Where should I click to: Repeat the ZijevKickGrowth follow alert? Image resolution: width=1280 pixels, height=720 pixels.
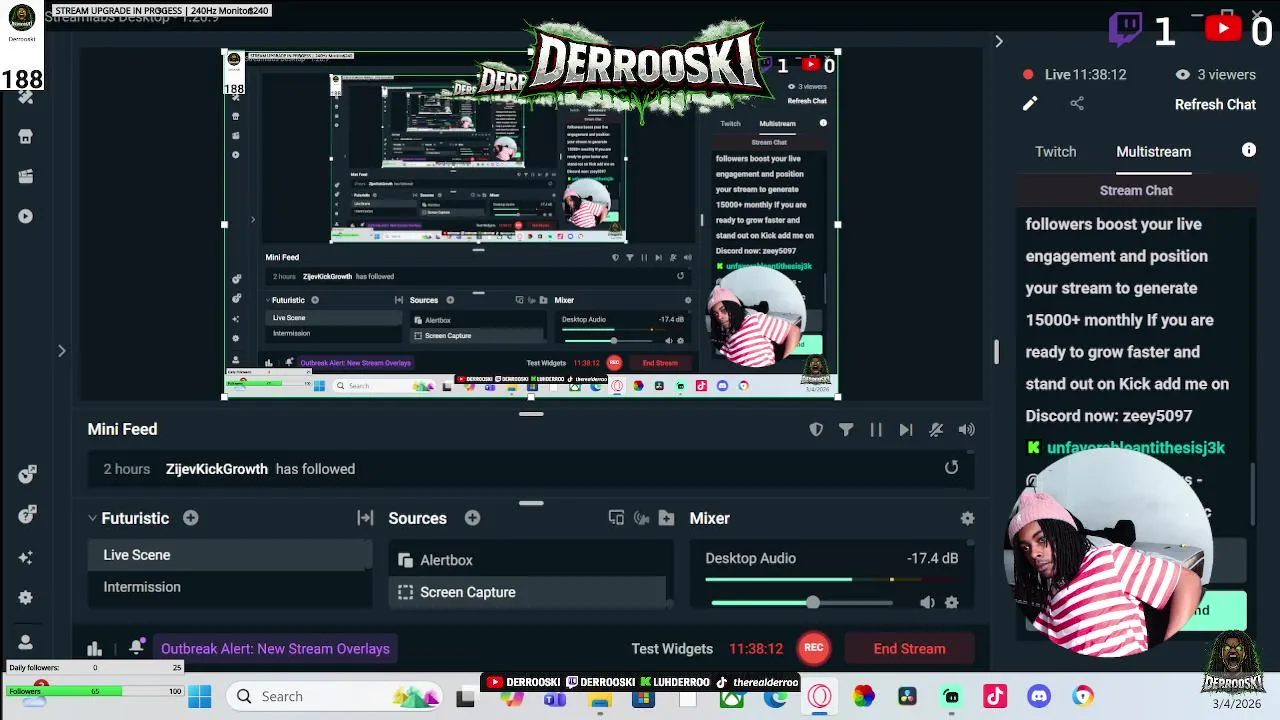951,468
